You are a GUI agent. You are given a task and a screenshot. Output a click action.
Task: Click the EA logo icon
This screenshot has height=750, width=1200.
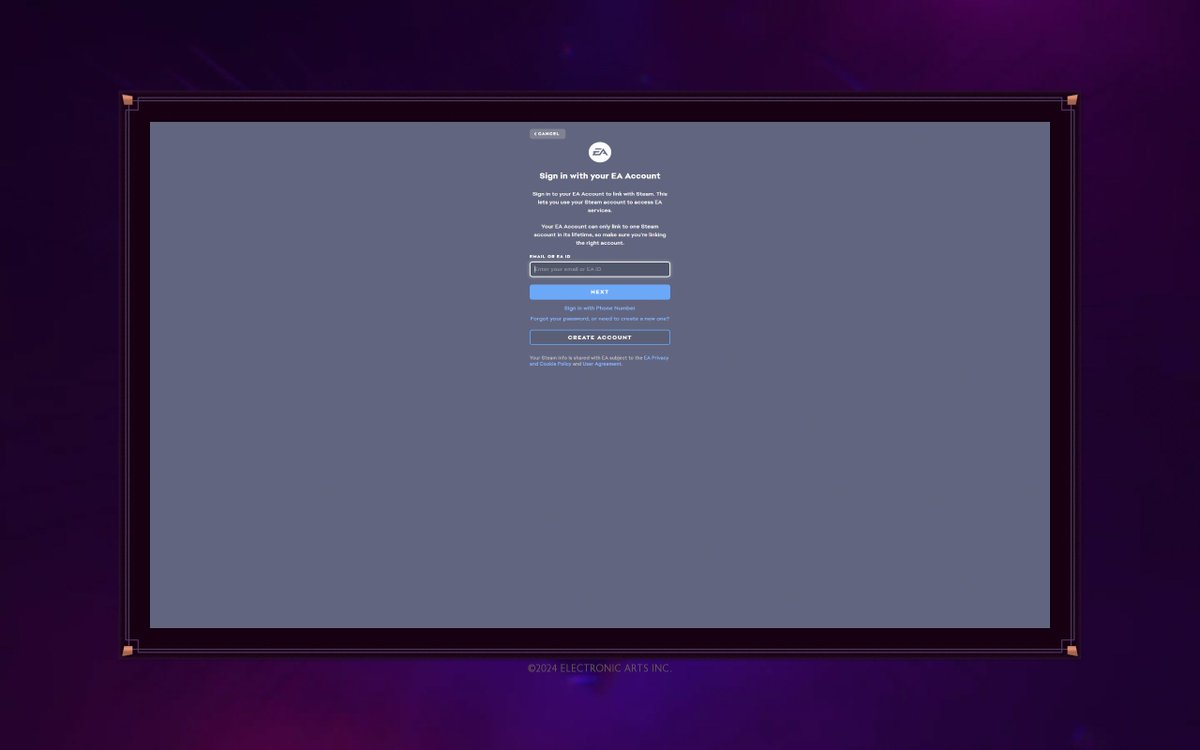600,153
